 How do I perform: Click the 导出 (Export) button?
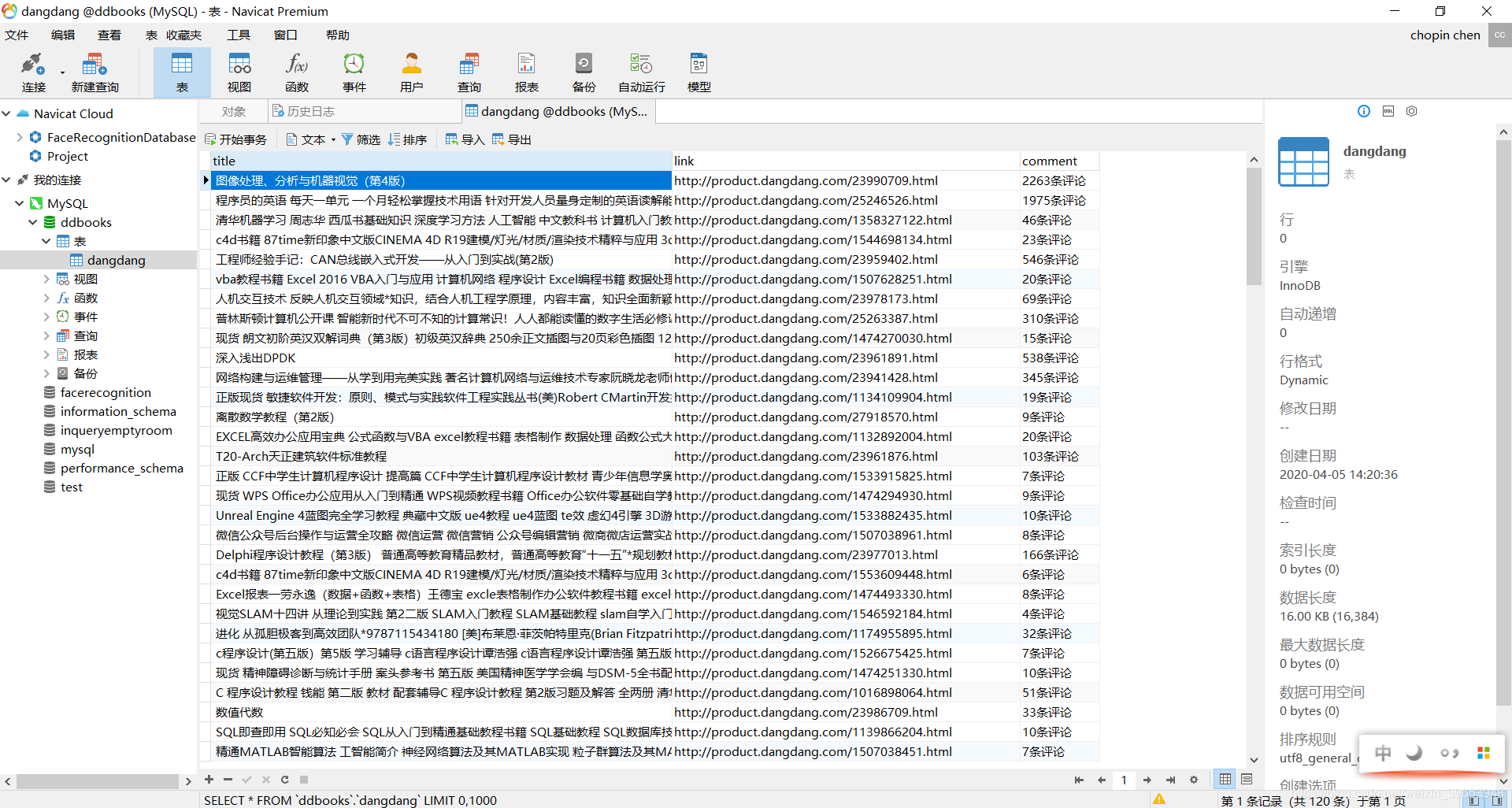pos(512,139)
